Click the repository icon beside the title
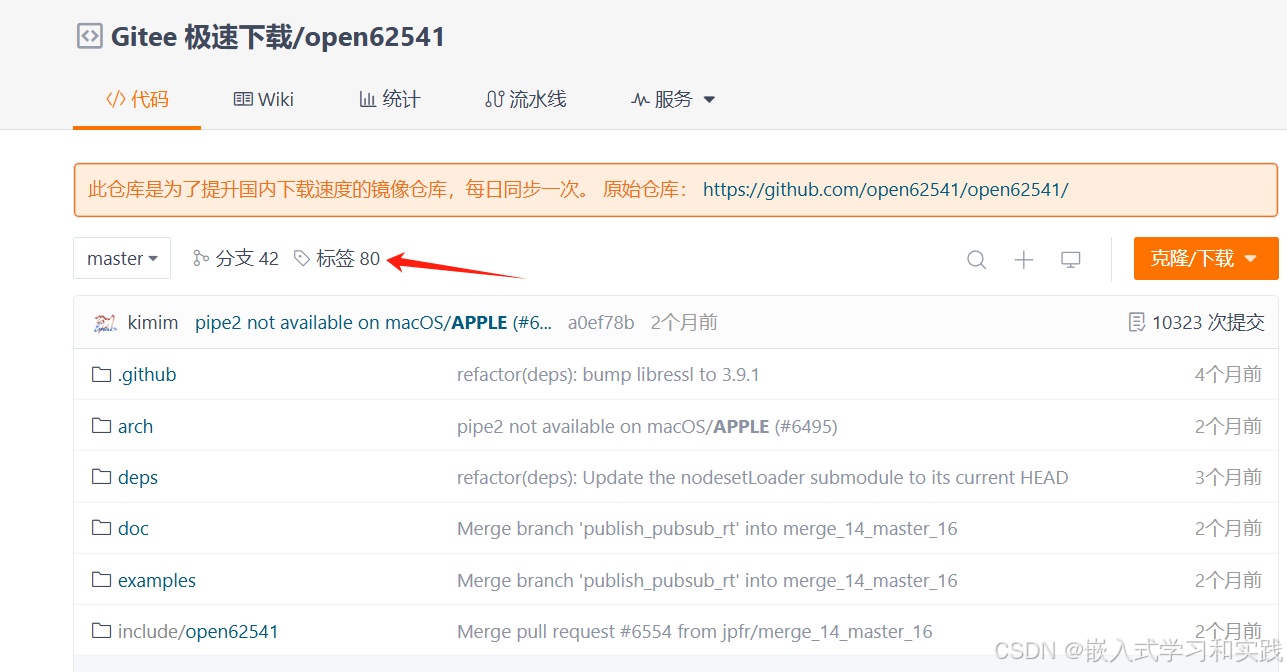Image resolution: width=1287 pixels, height=672 pixels. point(89,35)
